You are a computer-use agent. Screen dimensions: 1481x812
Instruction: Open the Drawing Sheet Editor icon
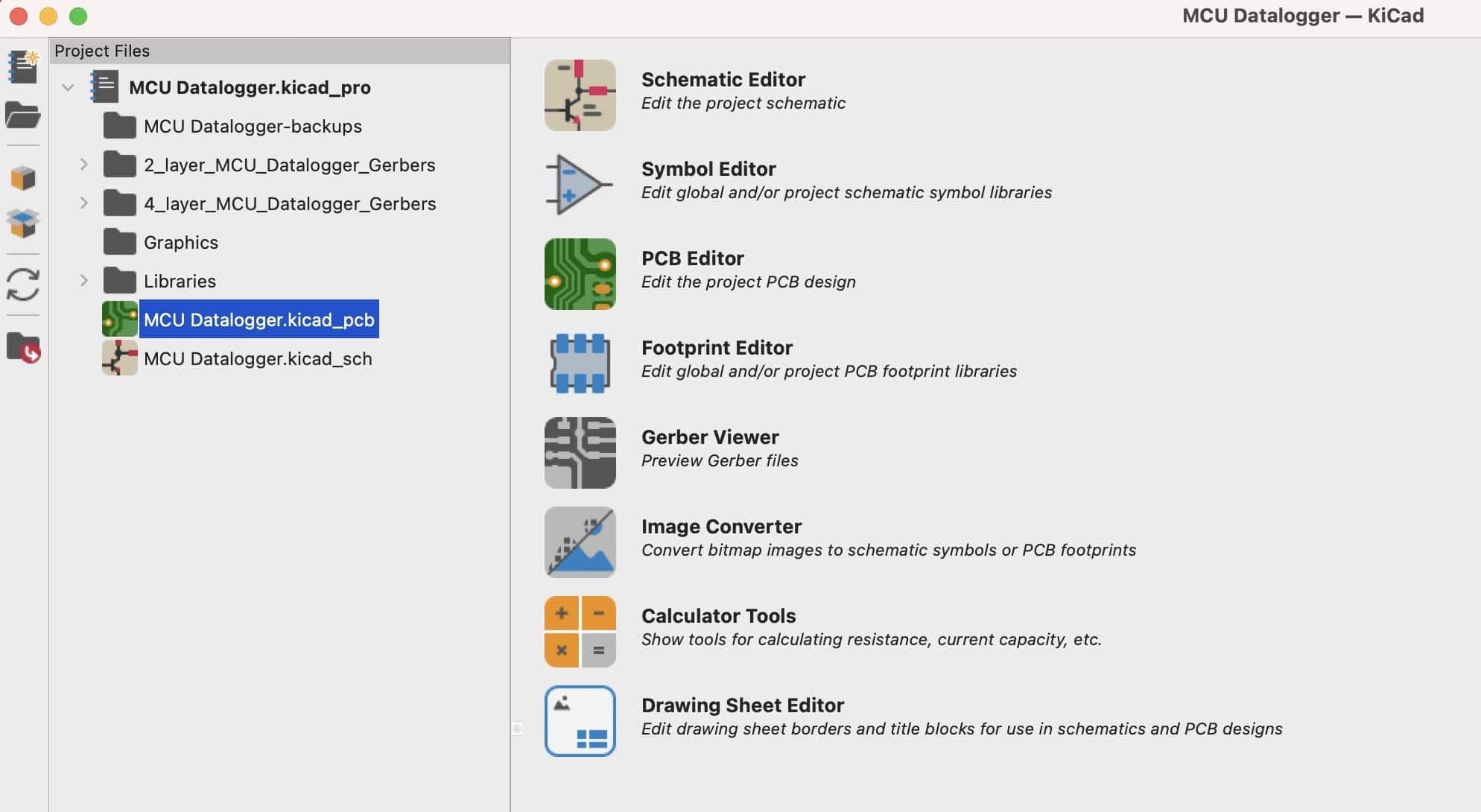point(580,721)
